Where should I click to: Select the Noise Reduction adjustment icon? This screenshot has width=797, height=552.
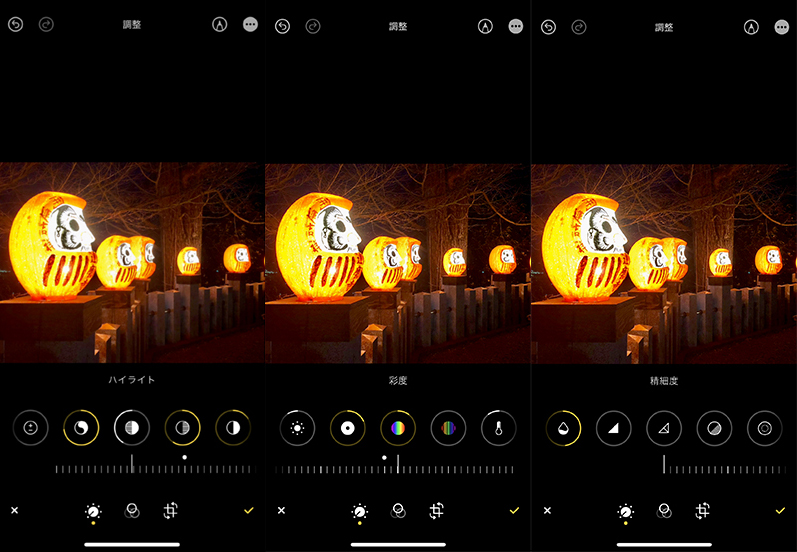714,428
